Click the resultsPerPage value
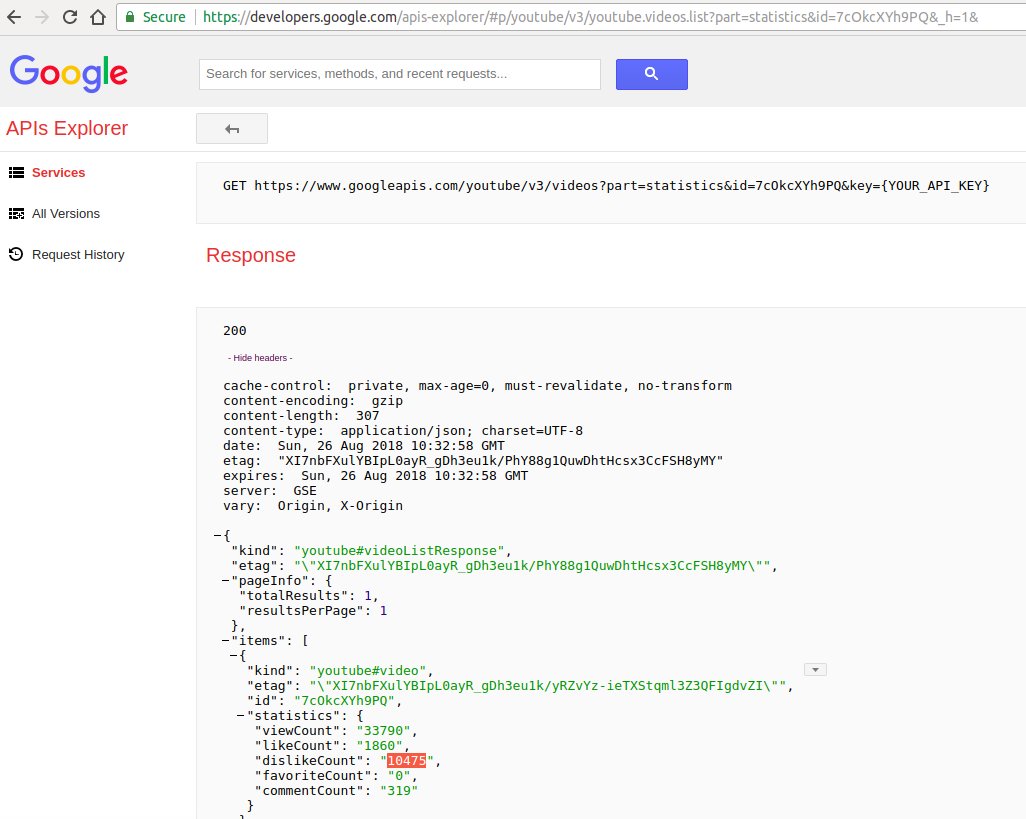 tap(383, 611)
